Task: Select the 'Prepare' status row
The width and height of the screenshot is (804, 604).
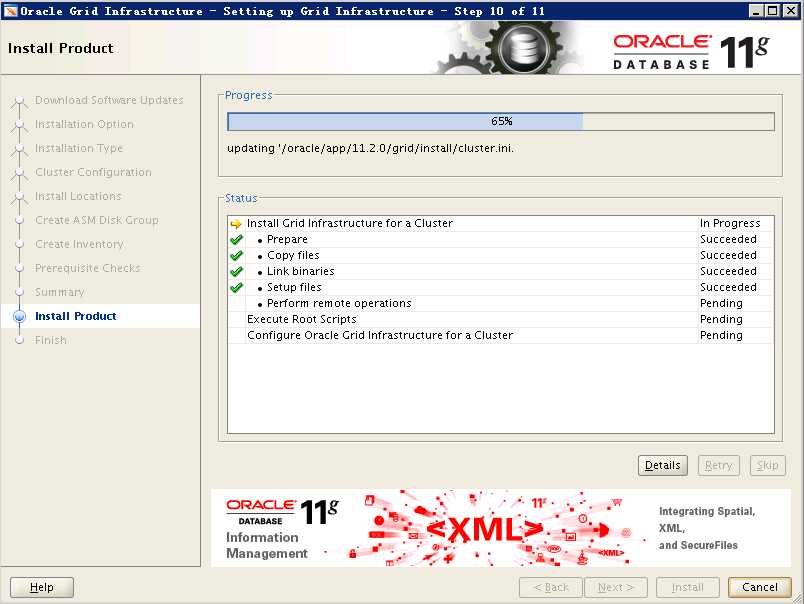Action: point(501,239)
